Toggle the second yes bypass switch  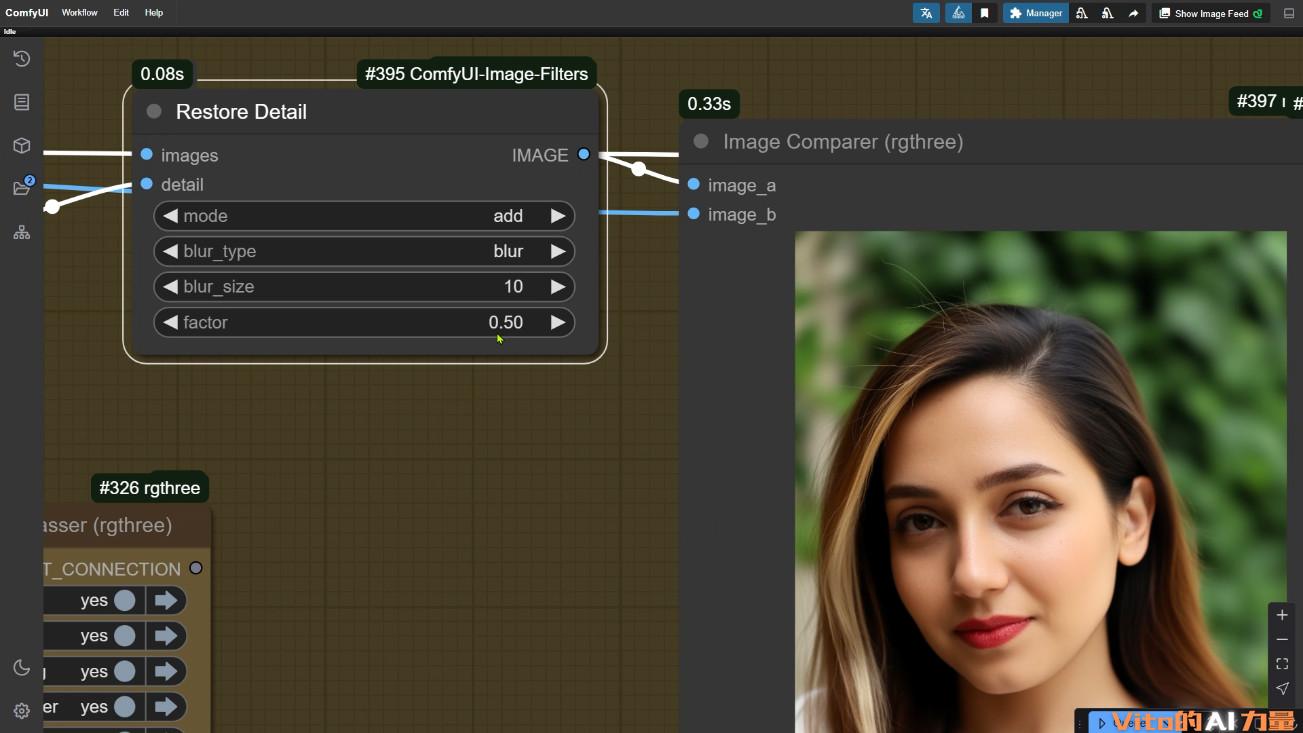coord(125,635)
